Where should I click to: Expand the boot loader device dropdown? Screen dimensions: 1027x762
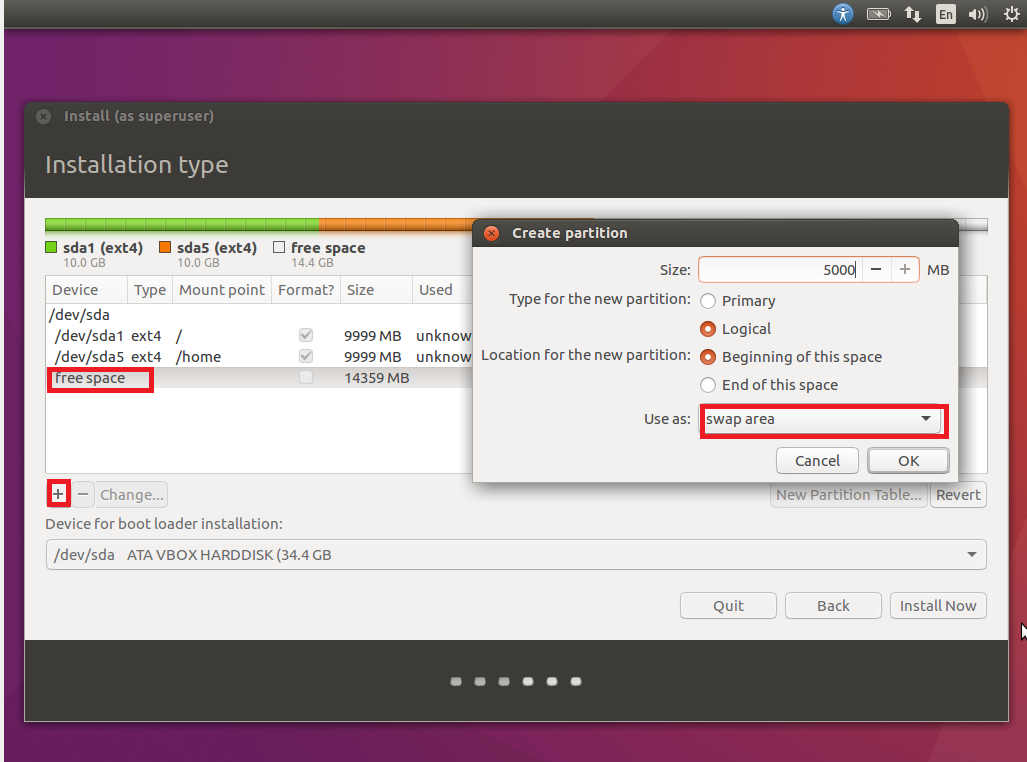click(516, 555)
